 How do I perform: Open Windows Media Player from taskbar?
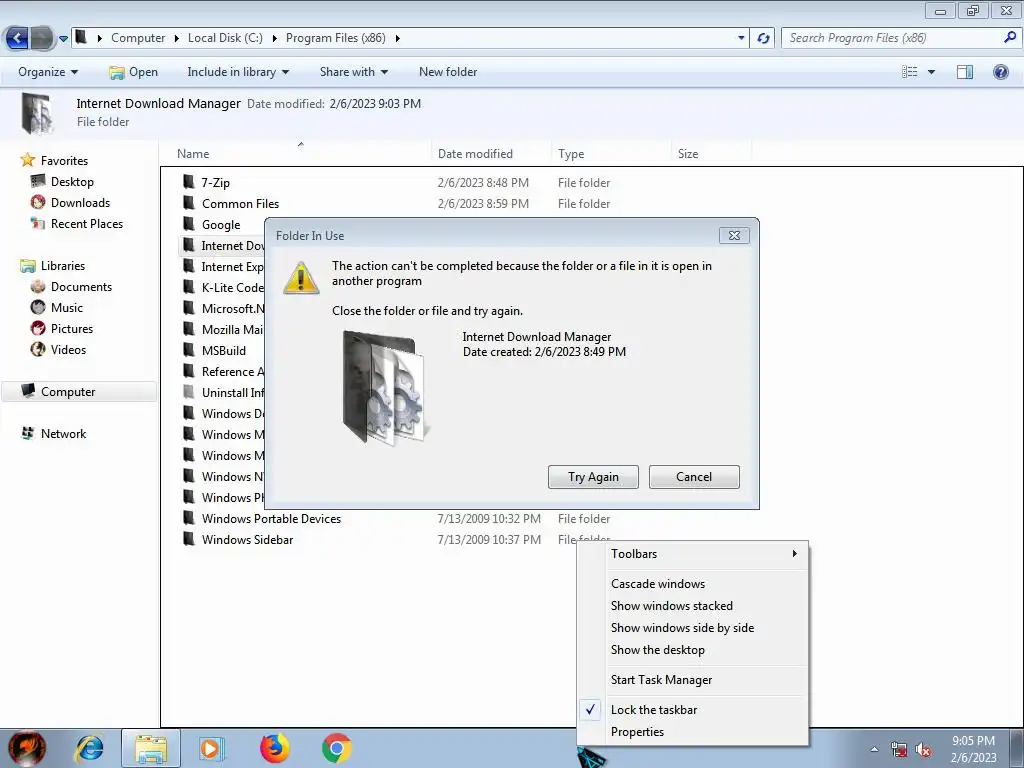(x=212, y=748)
